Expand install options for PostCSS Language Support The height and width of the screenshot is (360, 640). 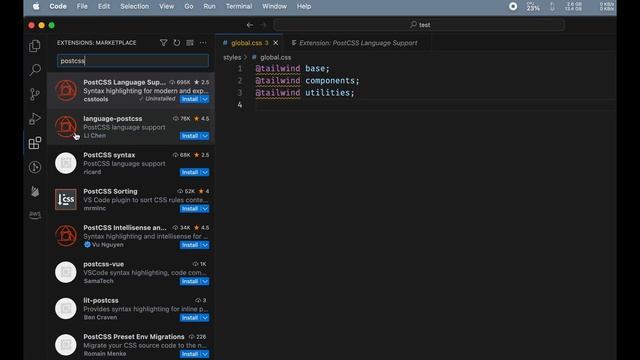click(205, 99)
